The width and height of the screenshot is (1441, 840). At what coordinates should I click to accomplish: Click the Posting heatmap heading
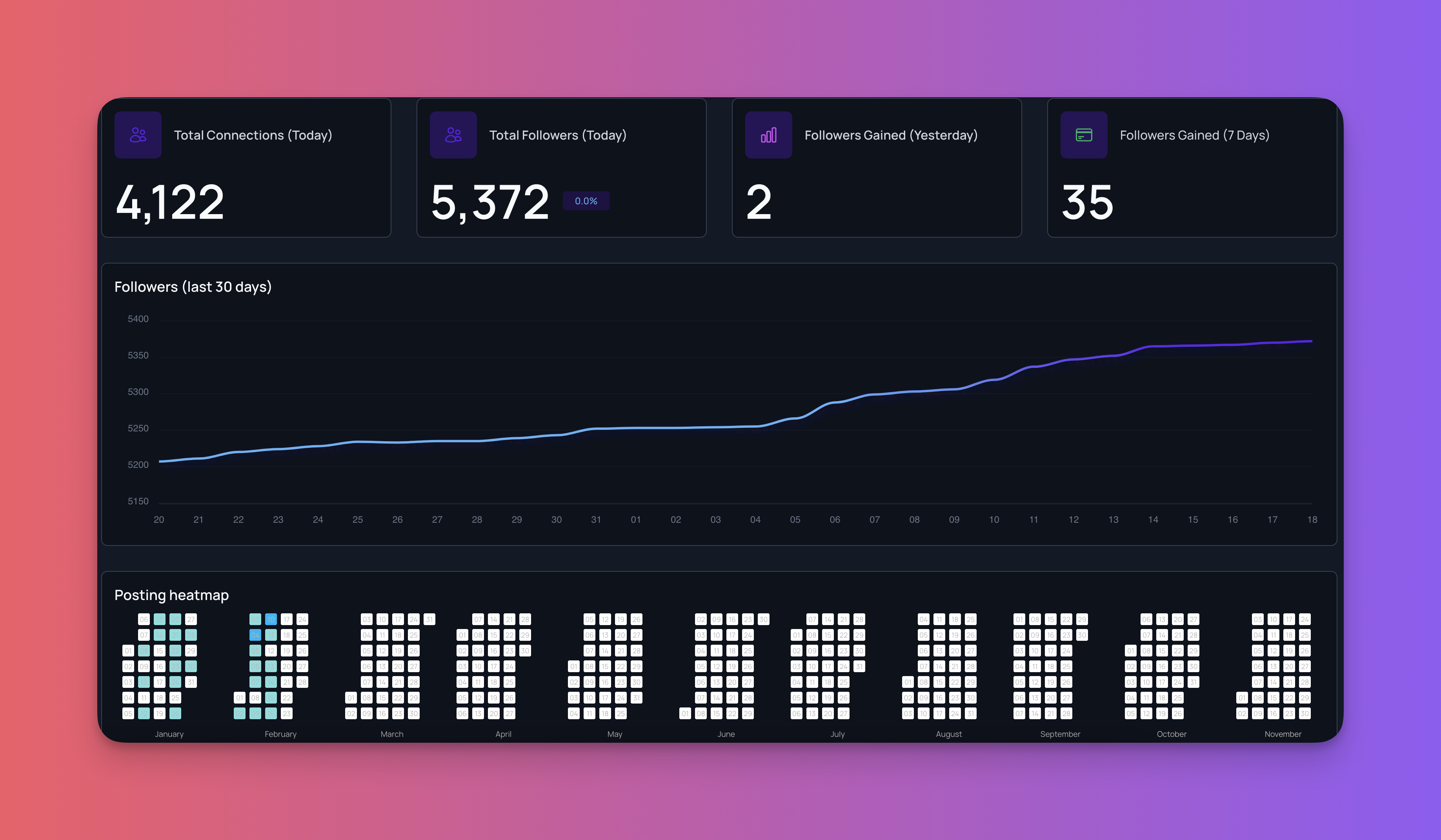[171, 595]
